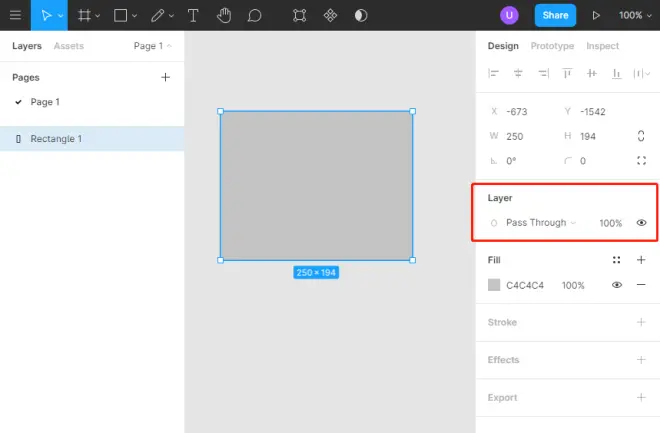Open the 100% zoom dropdown
The height and width of the screenshot is (433, 660).
(635, 16)
